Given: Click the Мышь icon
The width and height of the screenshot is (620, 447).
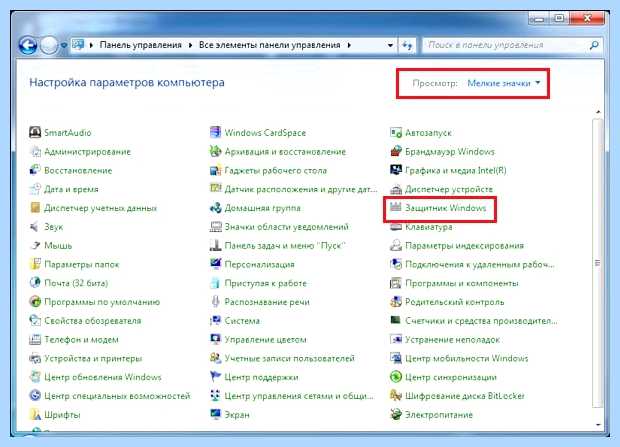Looking at the screenshot, I should (35, 245).
